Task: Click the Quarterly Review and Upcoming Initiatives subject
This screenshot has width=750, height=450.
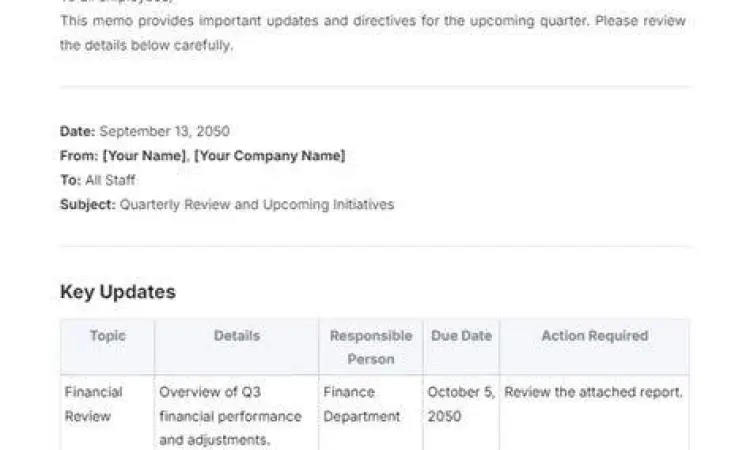Action: tap(257, 205)
